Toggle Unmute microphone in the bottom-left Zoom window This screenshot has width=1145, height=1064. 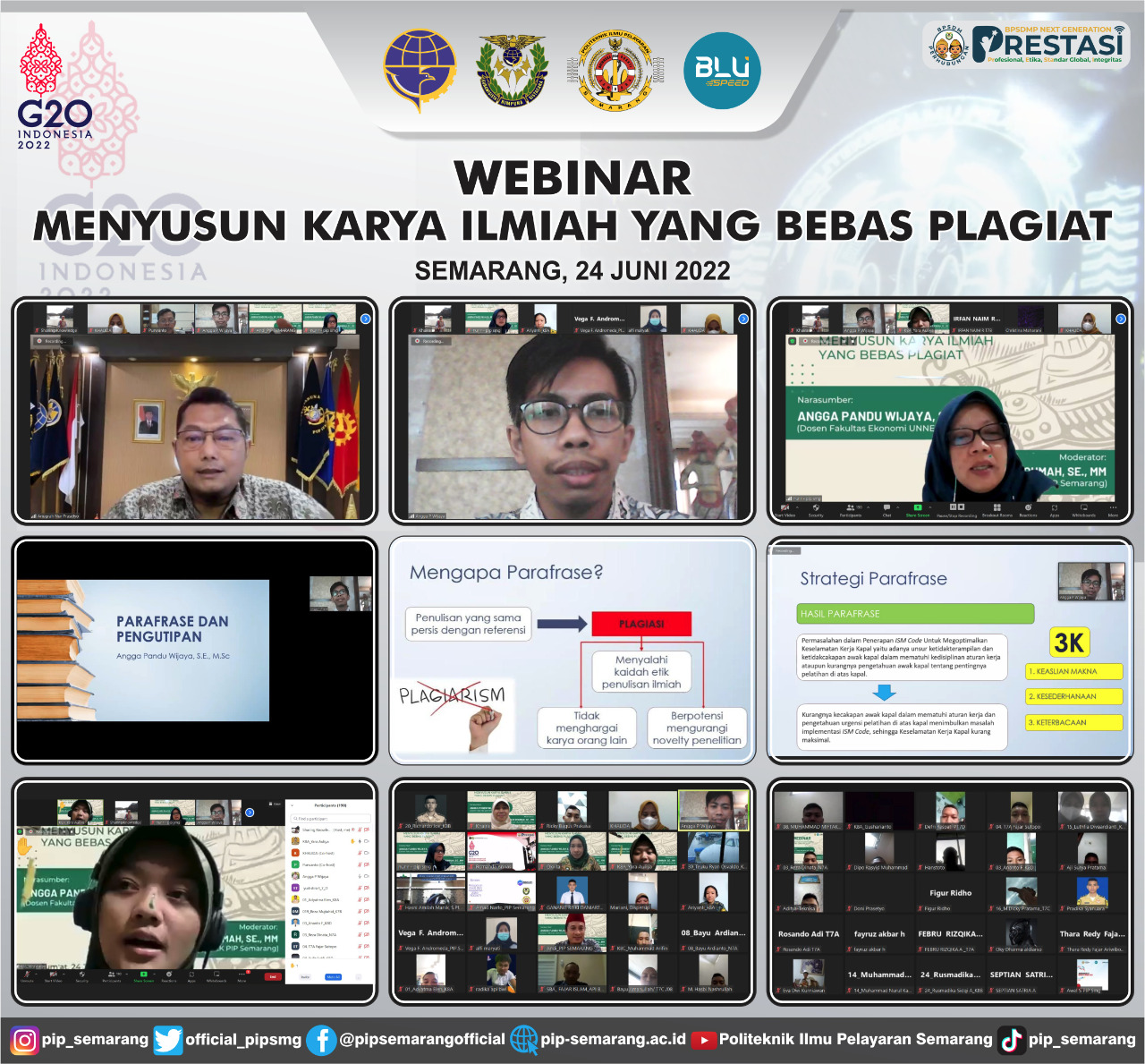[27, 976]
